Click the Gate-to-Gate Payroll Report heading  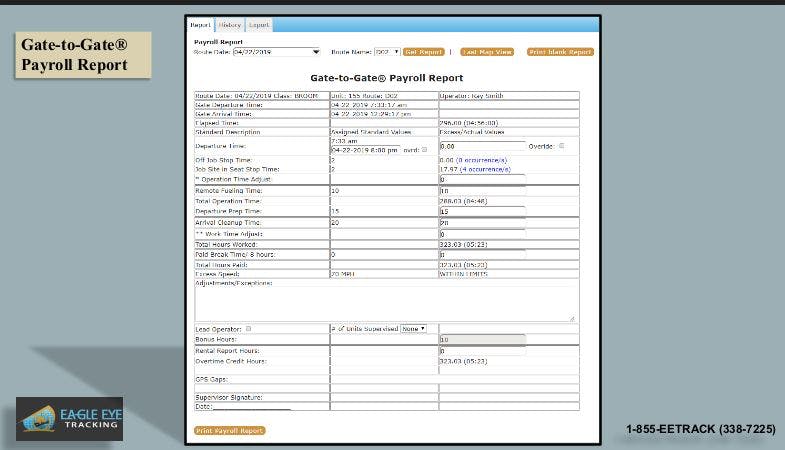tap(386, 78)
